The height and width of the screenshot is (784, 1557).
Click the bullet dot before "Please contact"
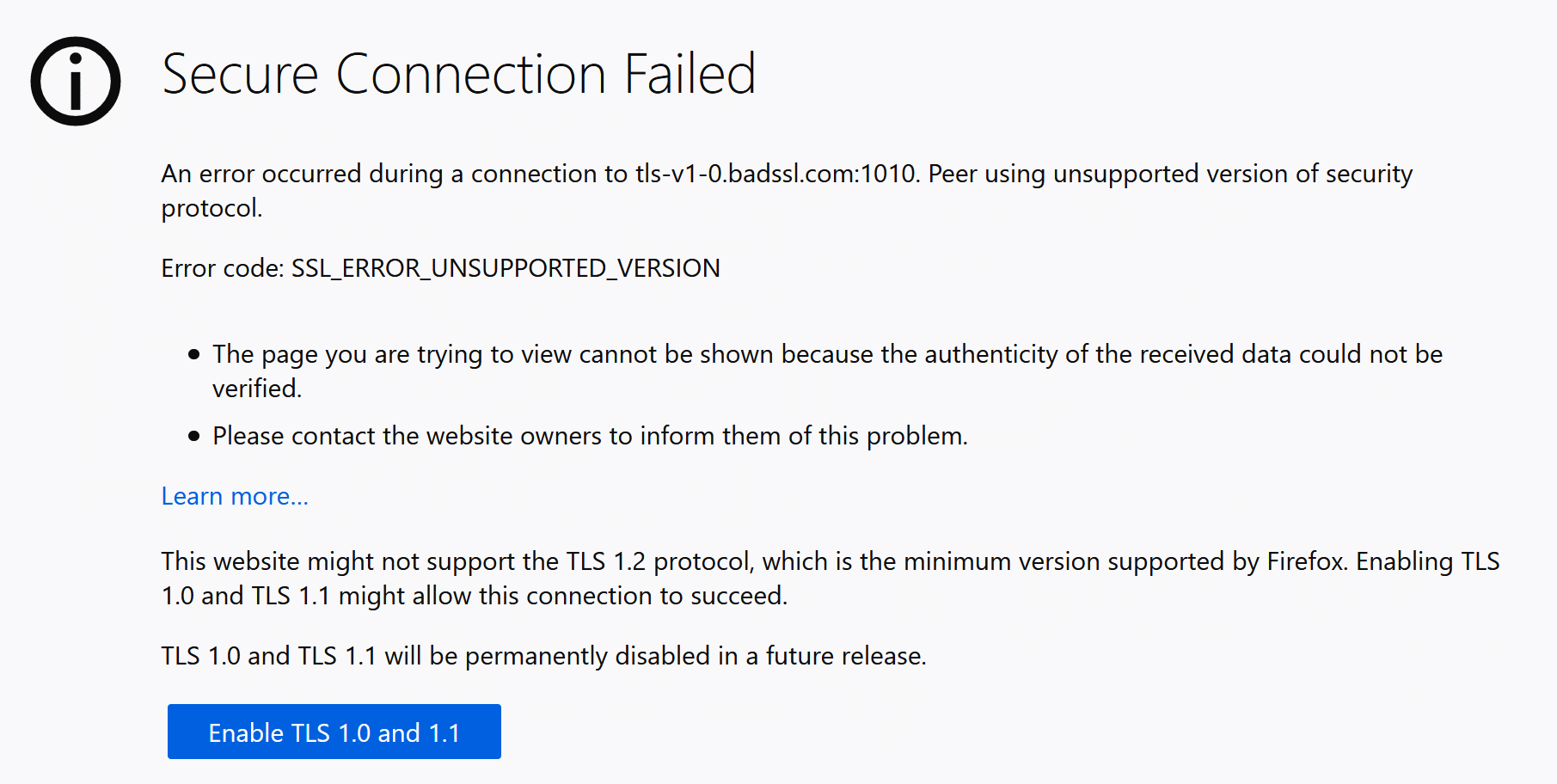[194, 436]
